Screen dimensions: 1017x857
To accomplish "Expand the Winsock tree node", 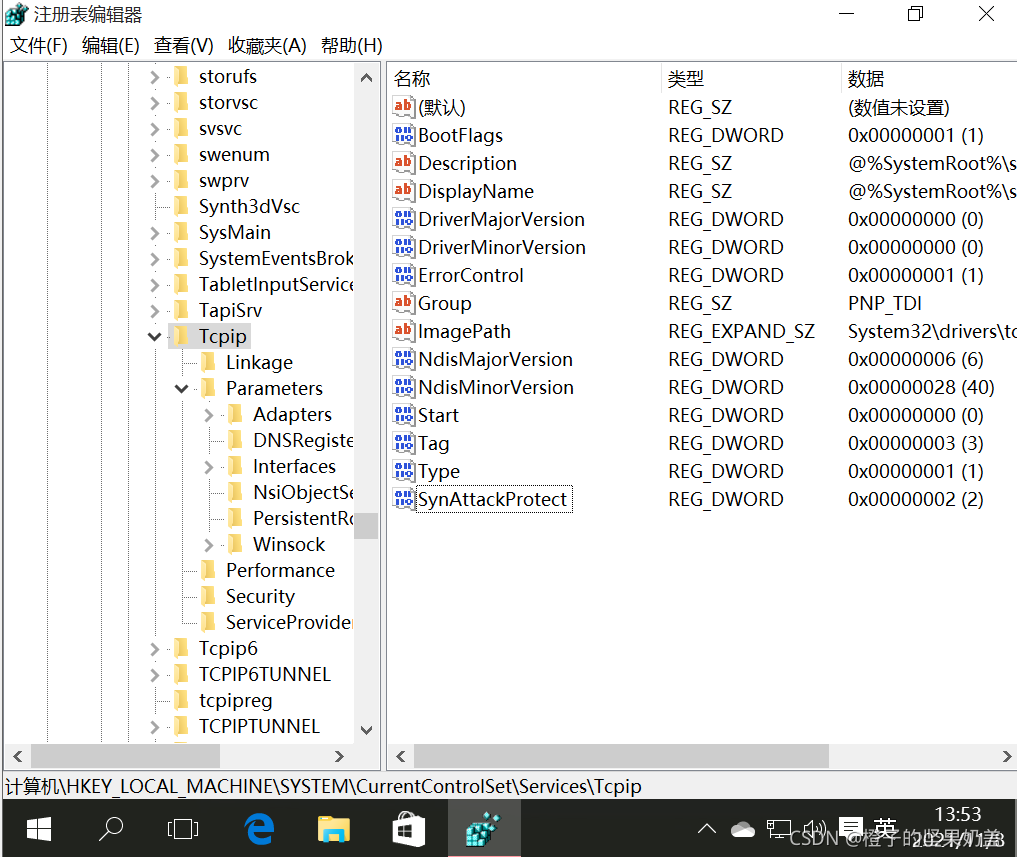I will (208, 544).
